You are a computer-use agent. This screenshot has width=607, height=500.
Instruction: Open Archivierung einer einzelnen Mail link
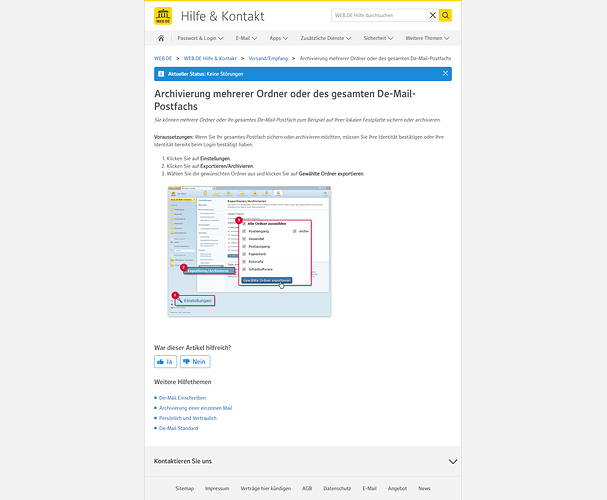[195, 408]
